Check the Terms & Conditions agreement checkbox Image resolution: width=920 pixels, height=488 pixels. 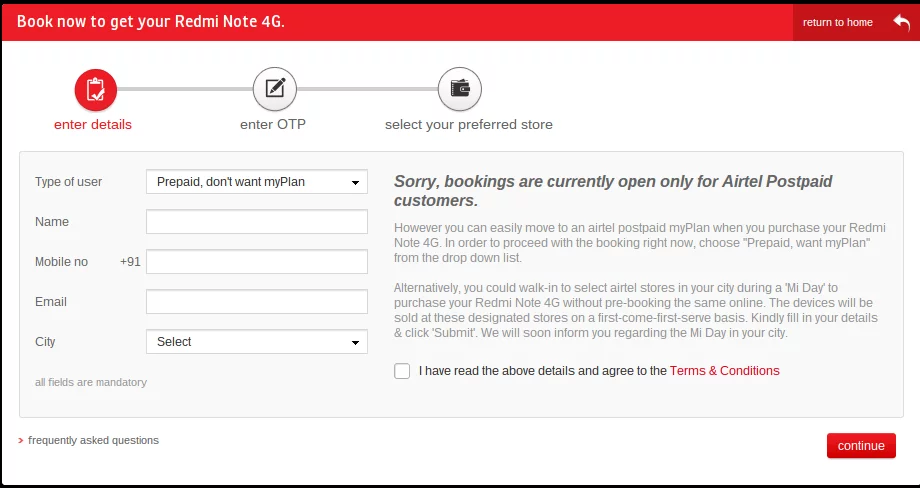click(402, 371)
